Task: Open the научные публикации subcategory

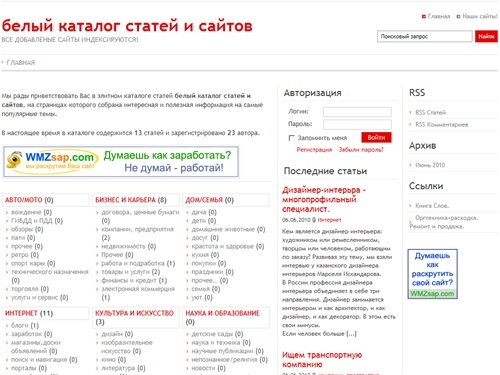Action: pyautogui.click(x=222, y=351)
